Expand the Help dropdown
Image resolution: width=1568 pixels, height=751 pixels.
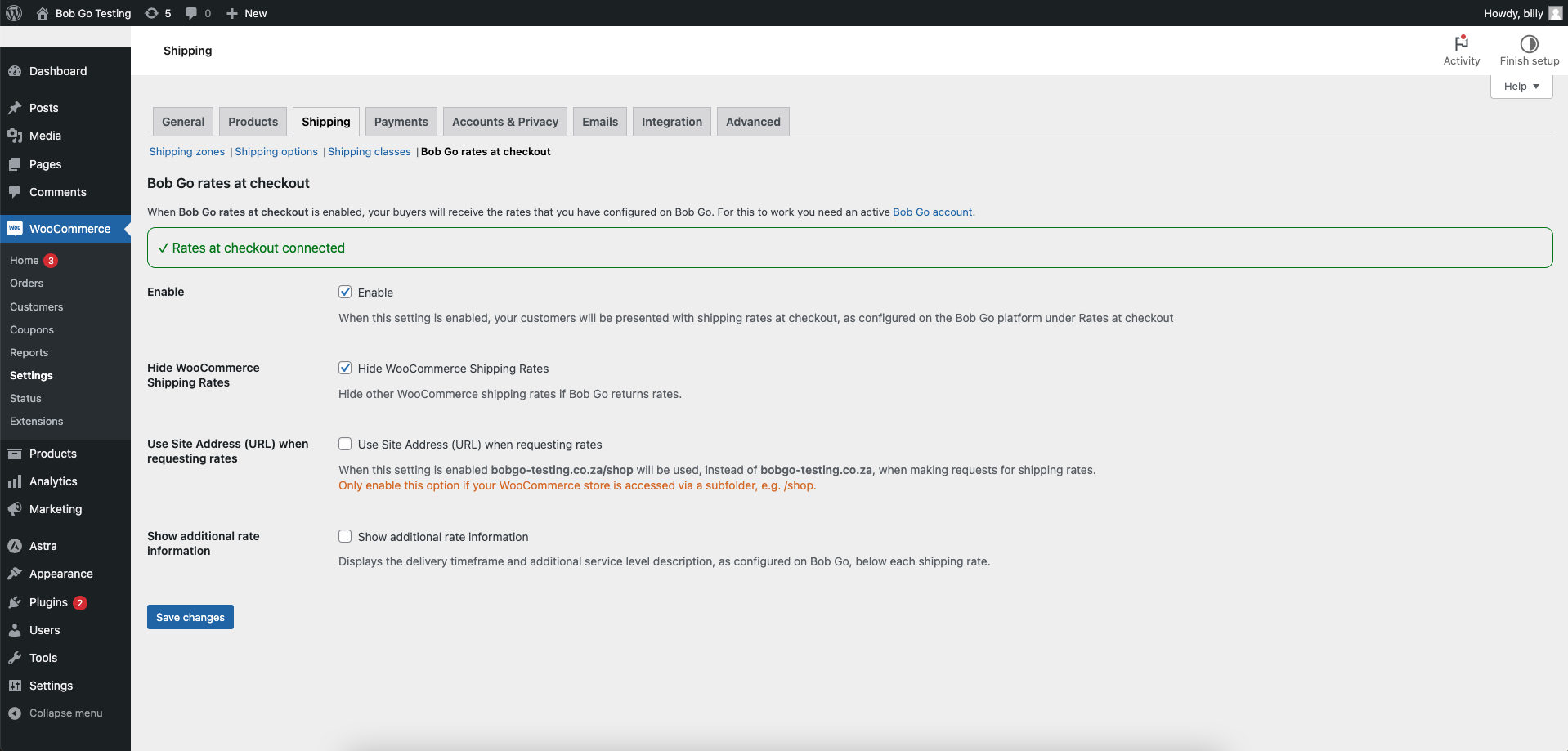1521,86
